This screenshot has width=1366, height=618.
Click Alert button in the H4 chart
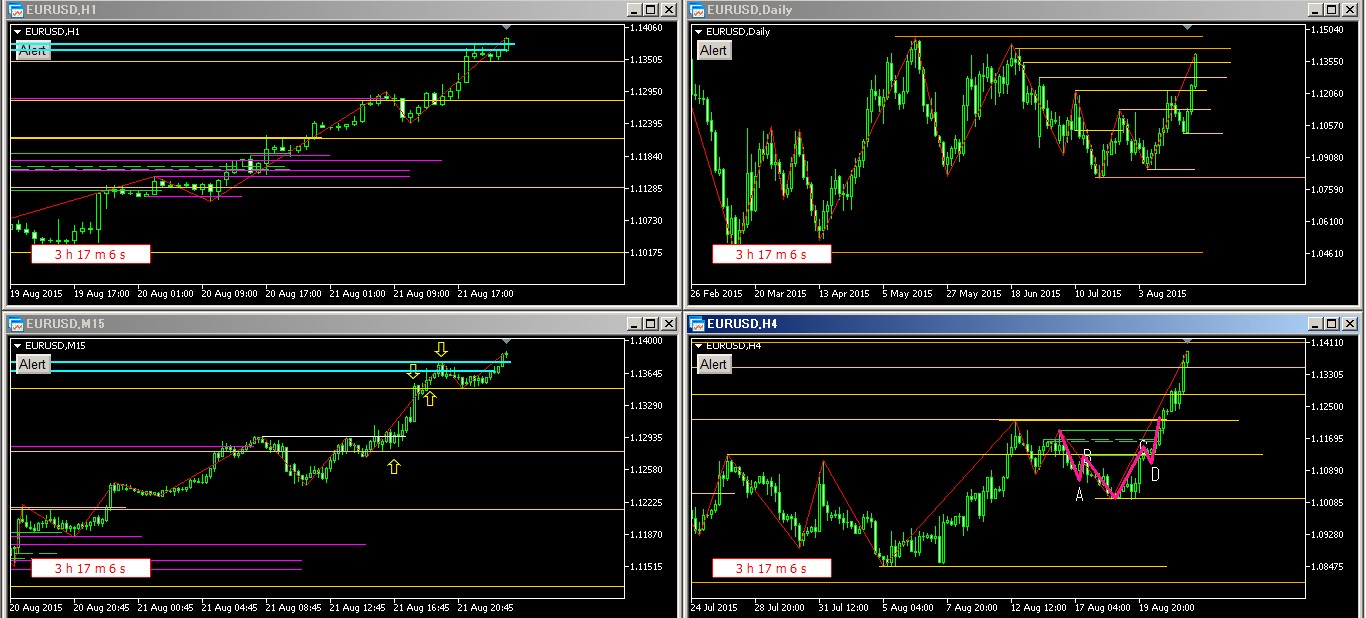[x=713, y=364]
